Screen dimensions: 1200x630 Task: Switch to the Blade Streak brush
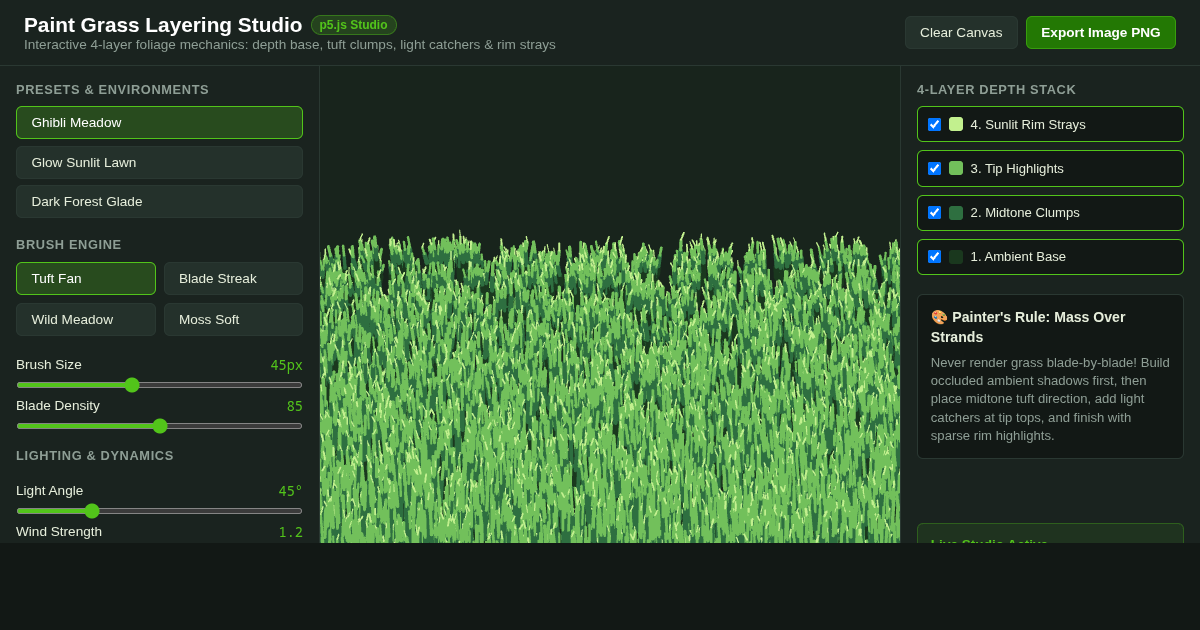pos(233,278)
